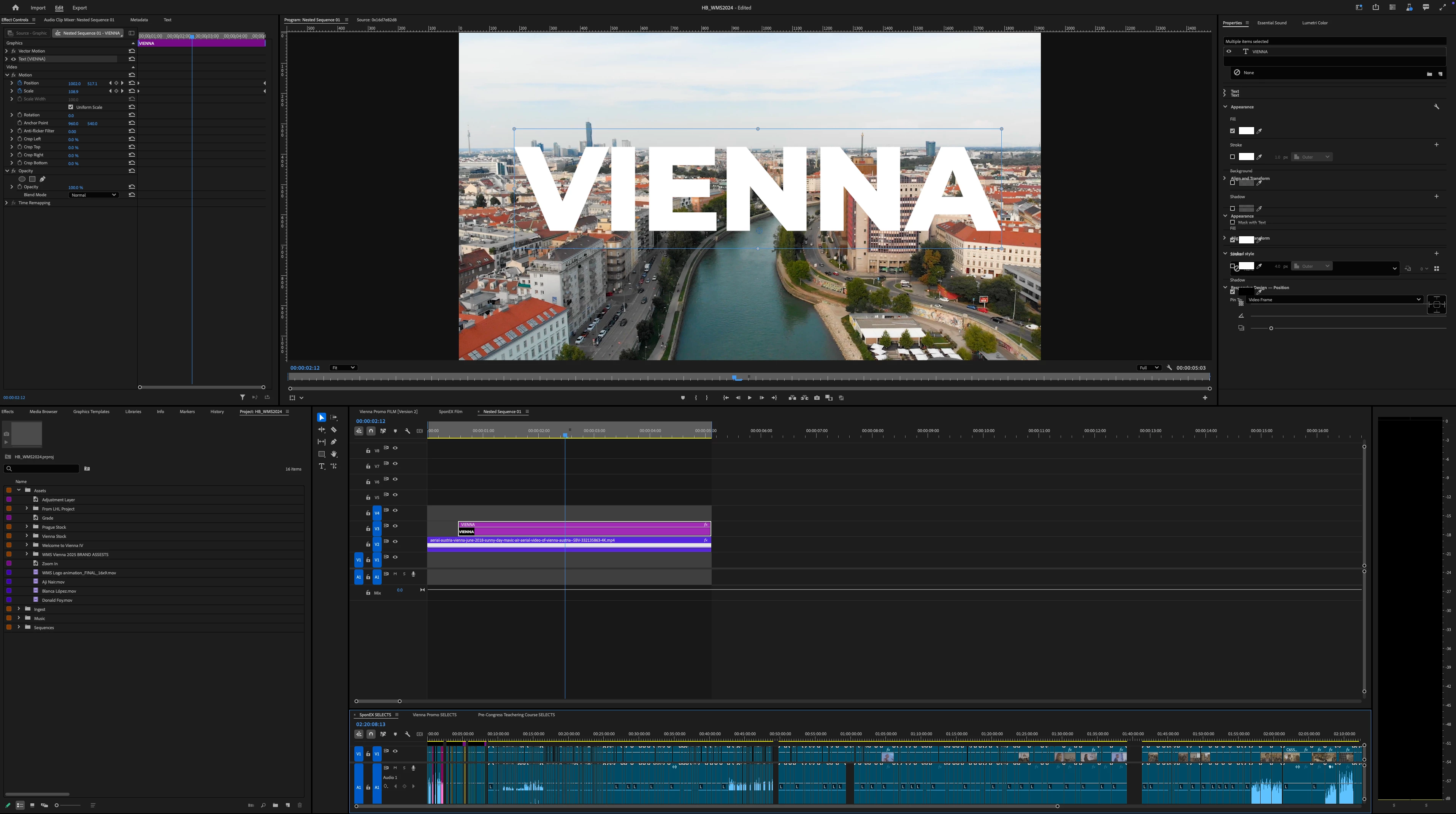1456x814 pixels.
Task: Open the Fit zoom level dropdown
Action: coord(343,368)
